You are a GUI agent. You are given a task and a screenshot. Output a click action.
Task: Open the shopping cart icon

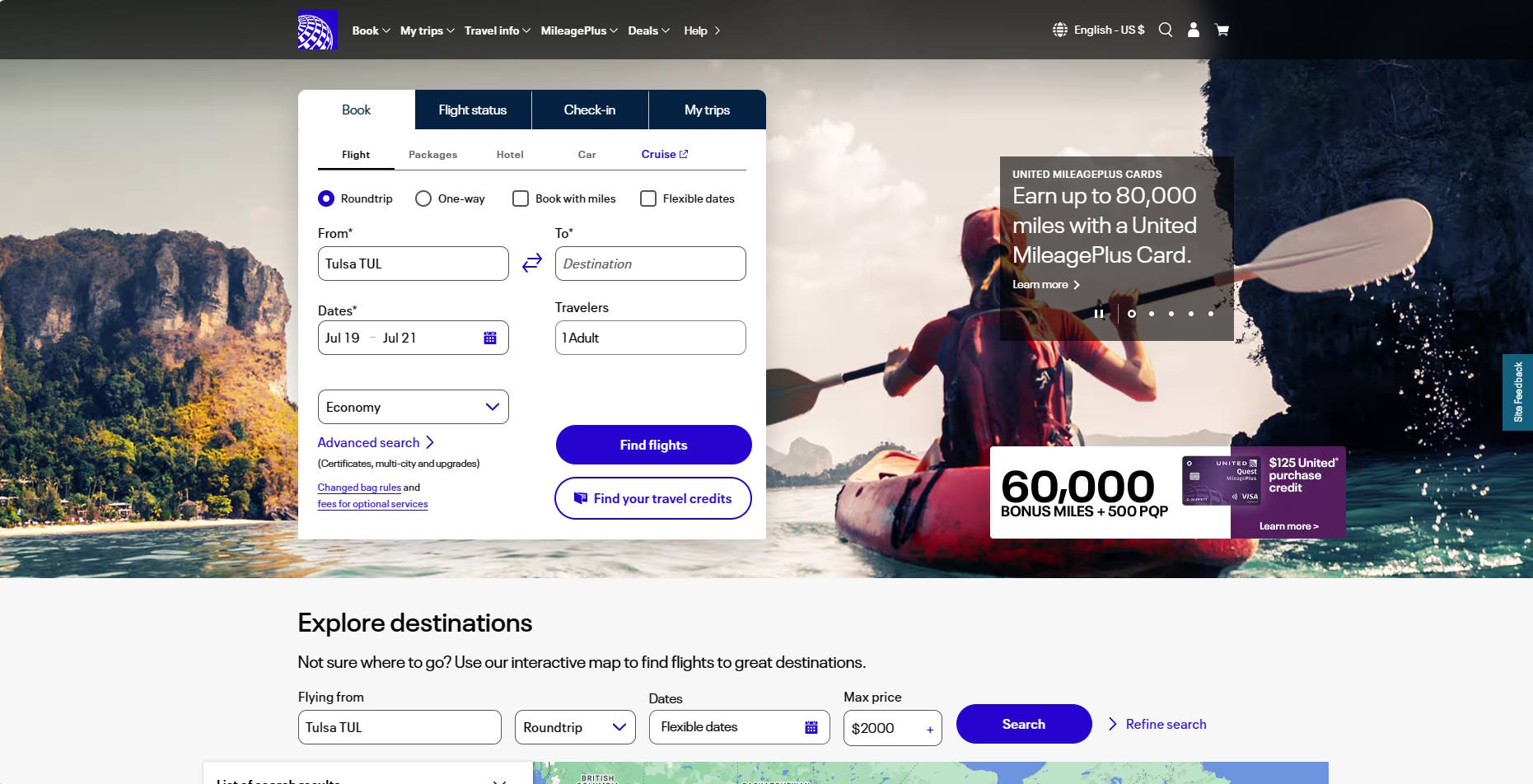tap(1222, 30)
